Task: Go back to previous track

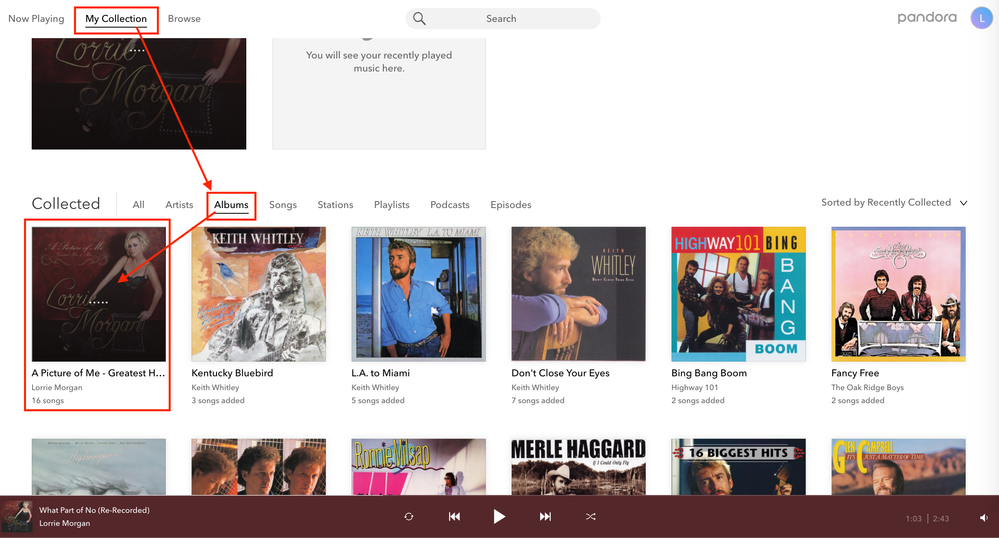Action: (454, 516)
